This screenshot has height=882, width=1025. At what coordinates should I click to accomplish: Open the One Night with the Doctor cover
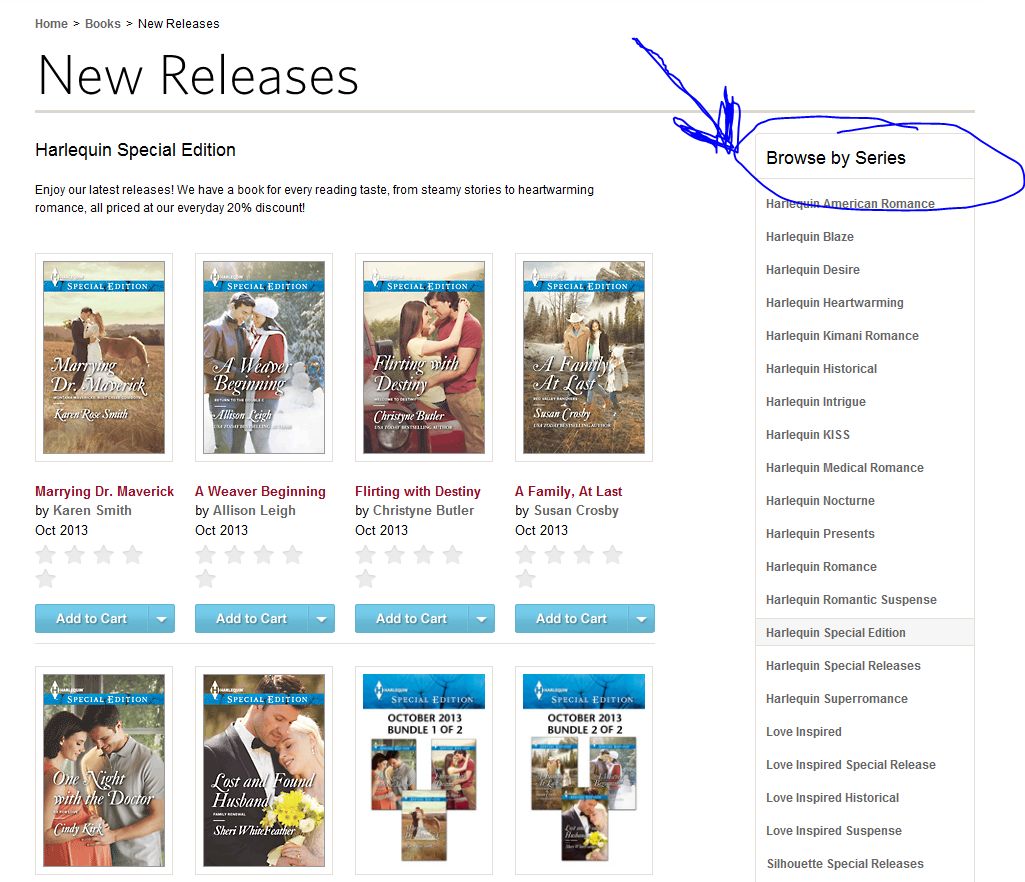tap(104, 770)
